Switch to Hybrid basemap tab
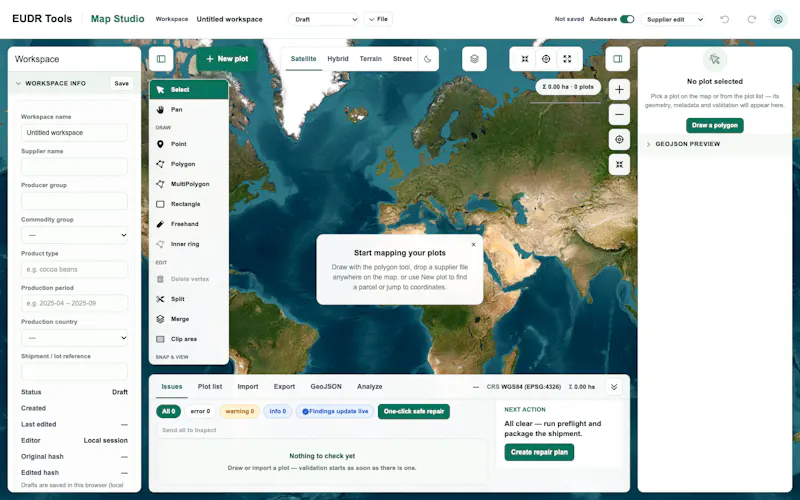Screen dimensions: 800x500 [338, 59]
